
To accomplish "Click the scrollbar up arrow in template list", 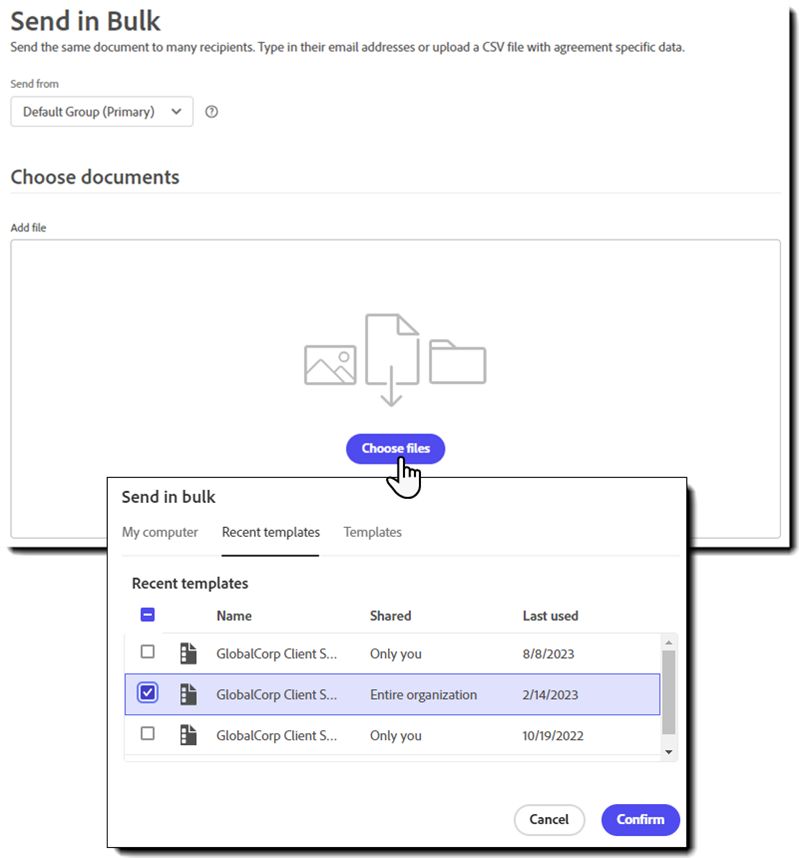I will pyautogui.click(x=668, y=642).
